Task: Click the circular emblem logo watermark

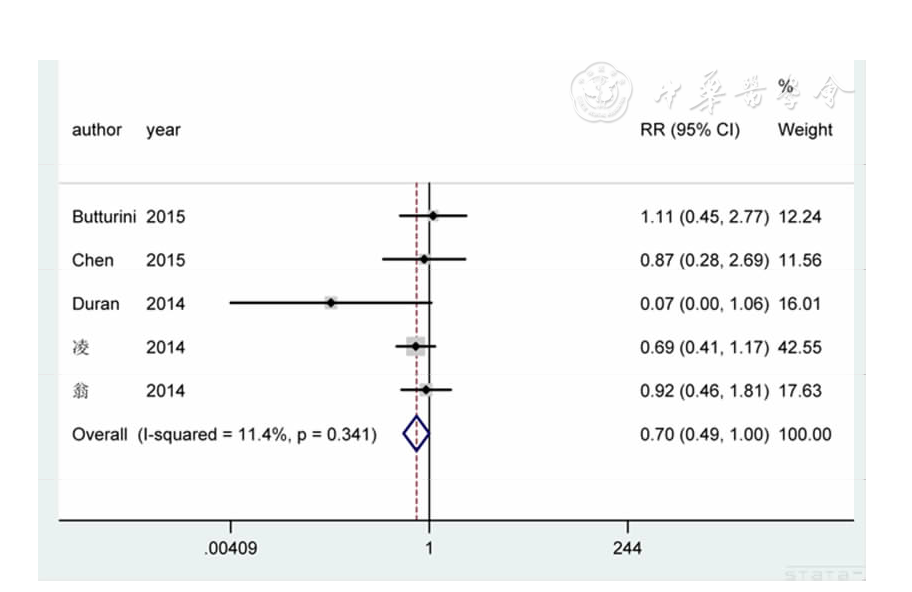Action: 603,92
